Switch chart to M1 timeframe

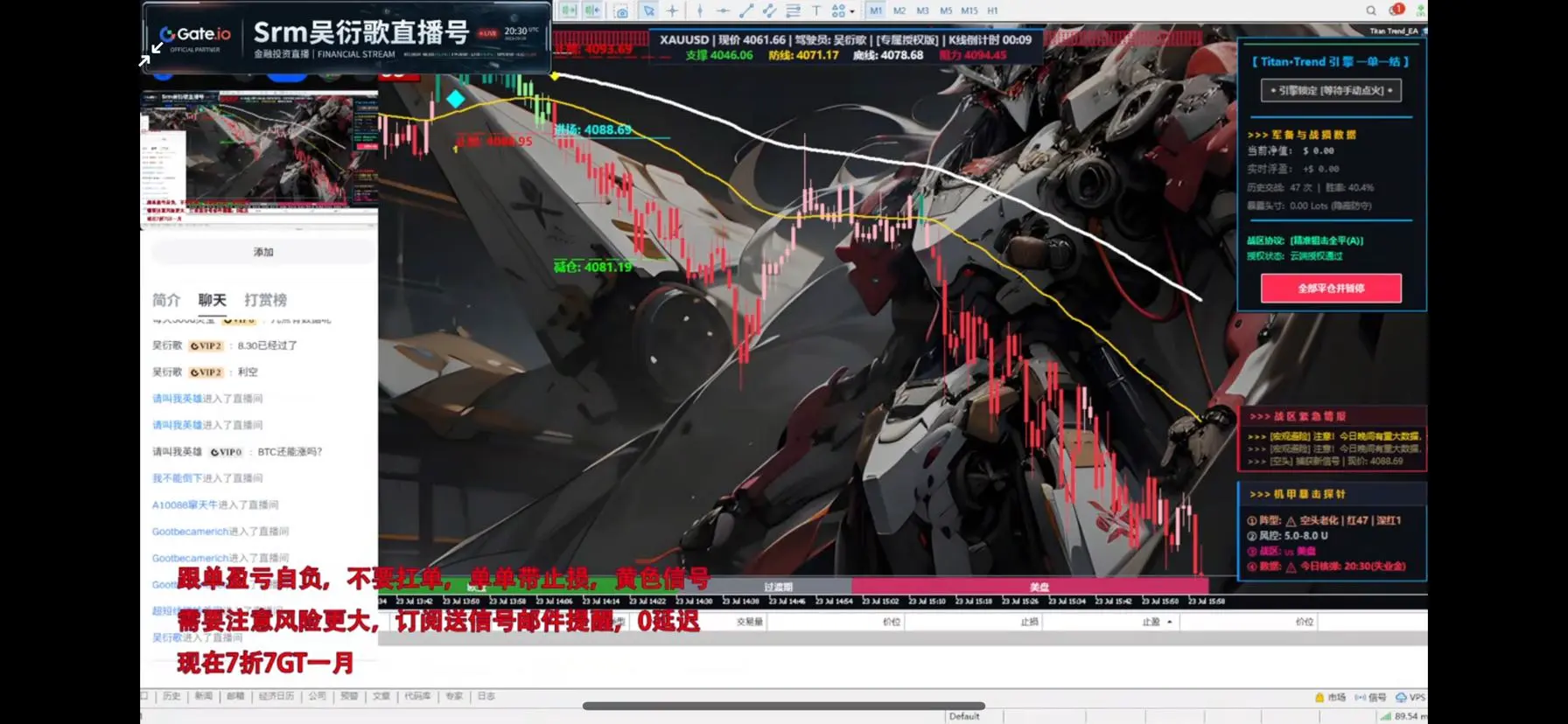coord(876,10)
